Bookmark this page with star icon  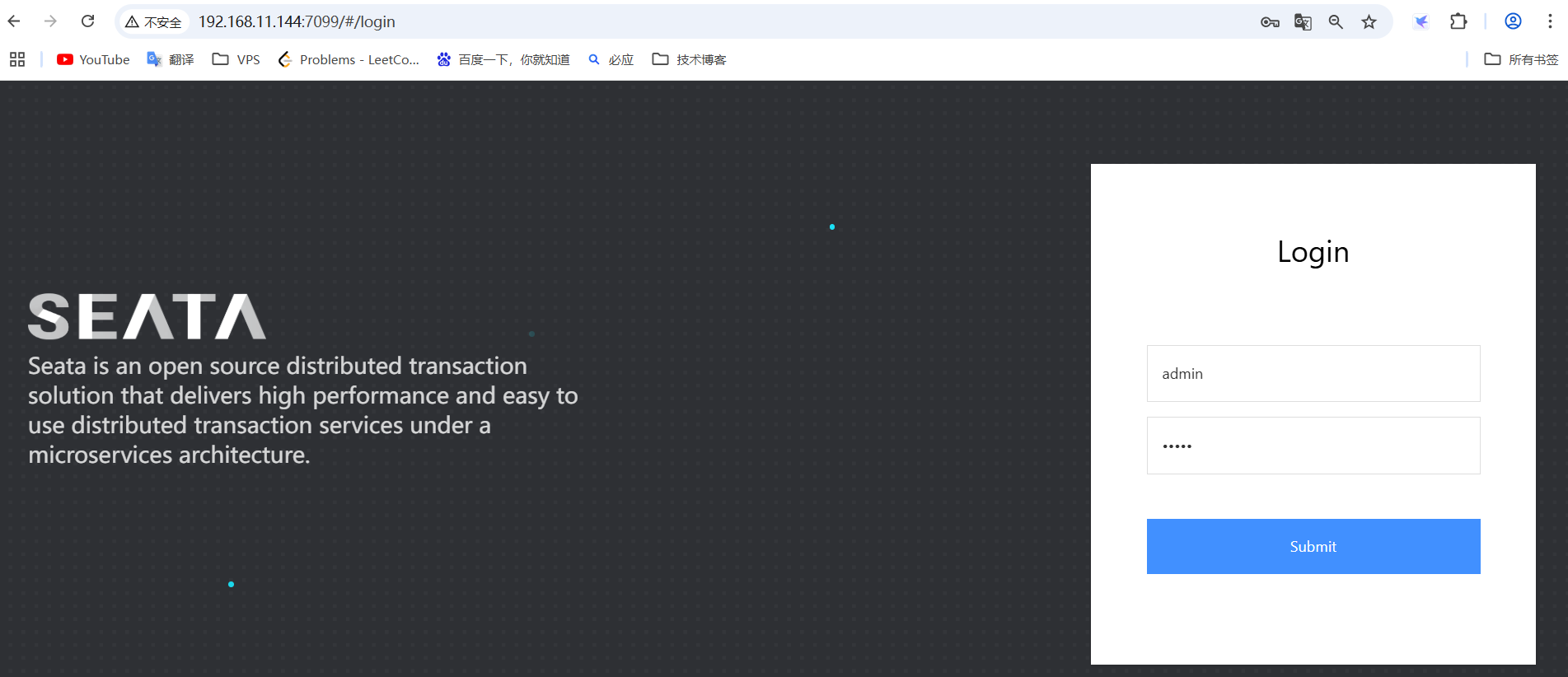coord(1369,22)
